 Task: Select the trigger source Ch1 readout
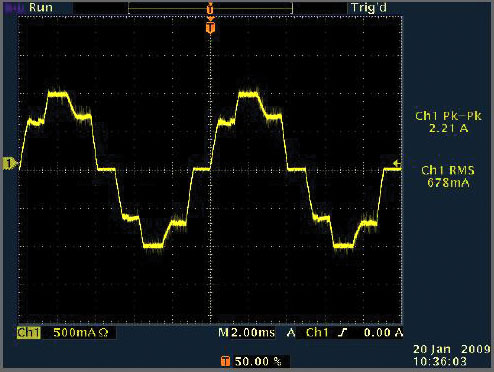pos(317,333)
